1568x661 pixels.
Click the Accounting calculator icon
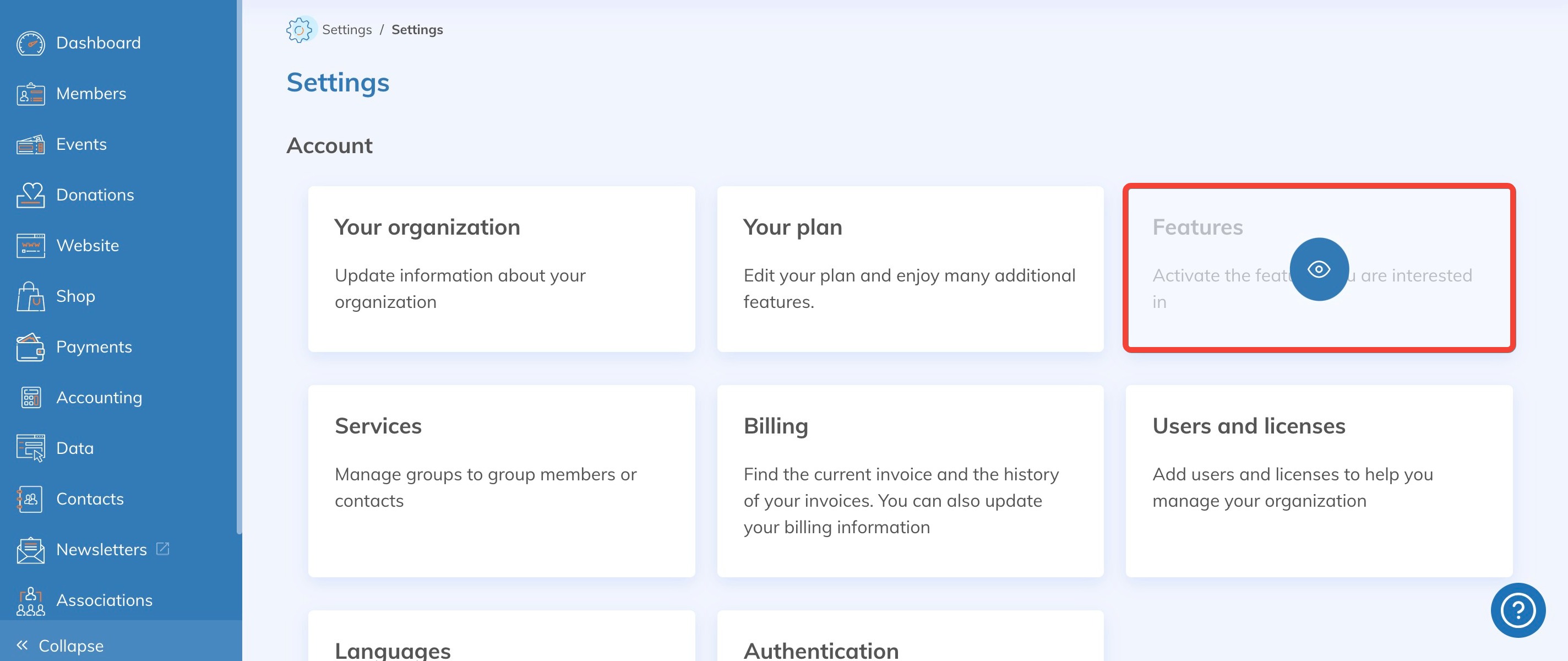pos(30,398)
